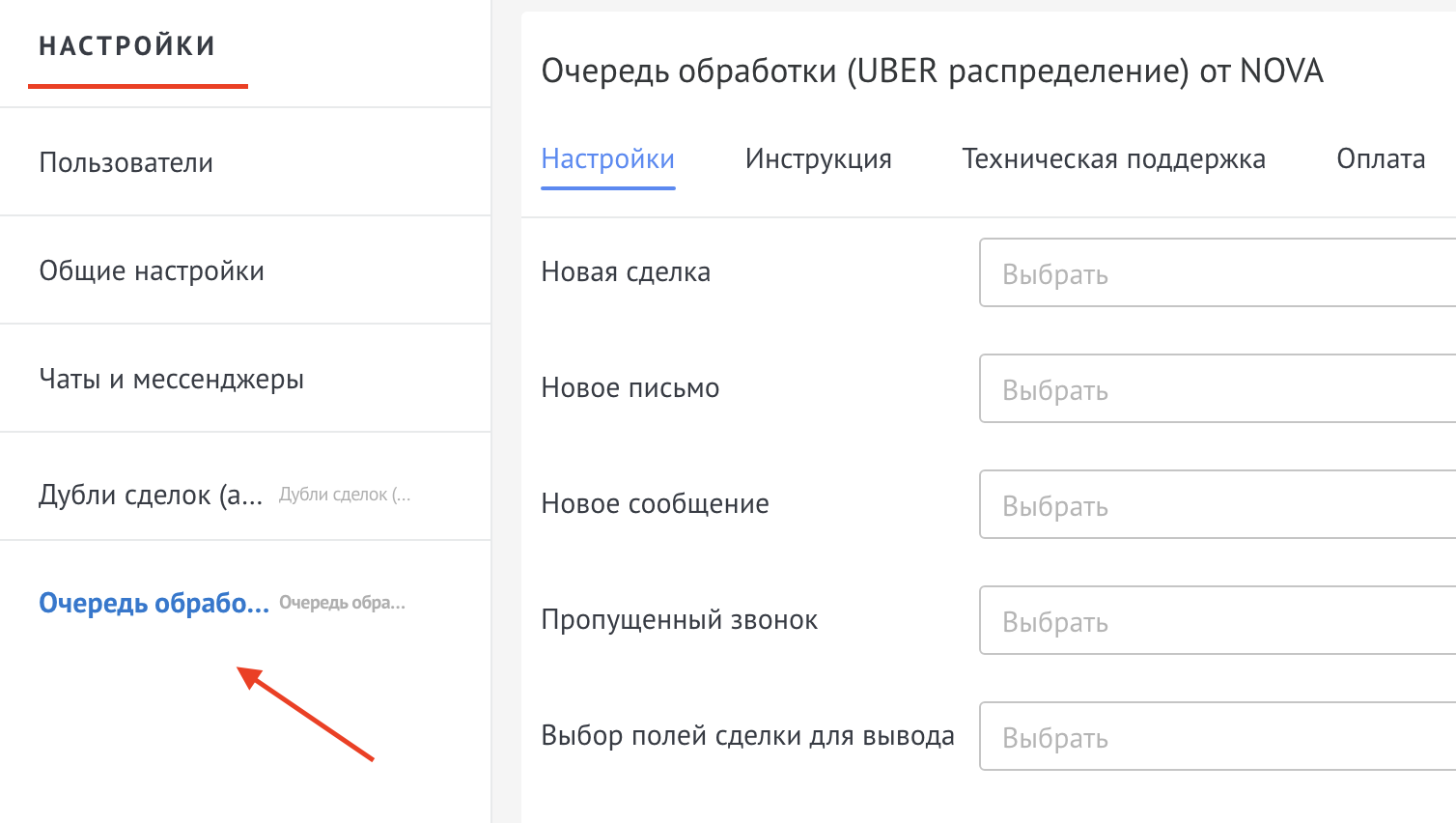This screenshot has width=1456, height=823.
Task: Open the Дубли сделок sidebar item
Action: 151,495
